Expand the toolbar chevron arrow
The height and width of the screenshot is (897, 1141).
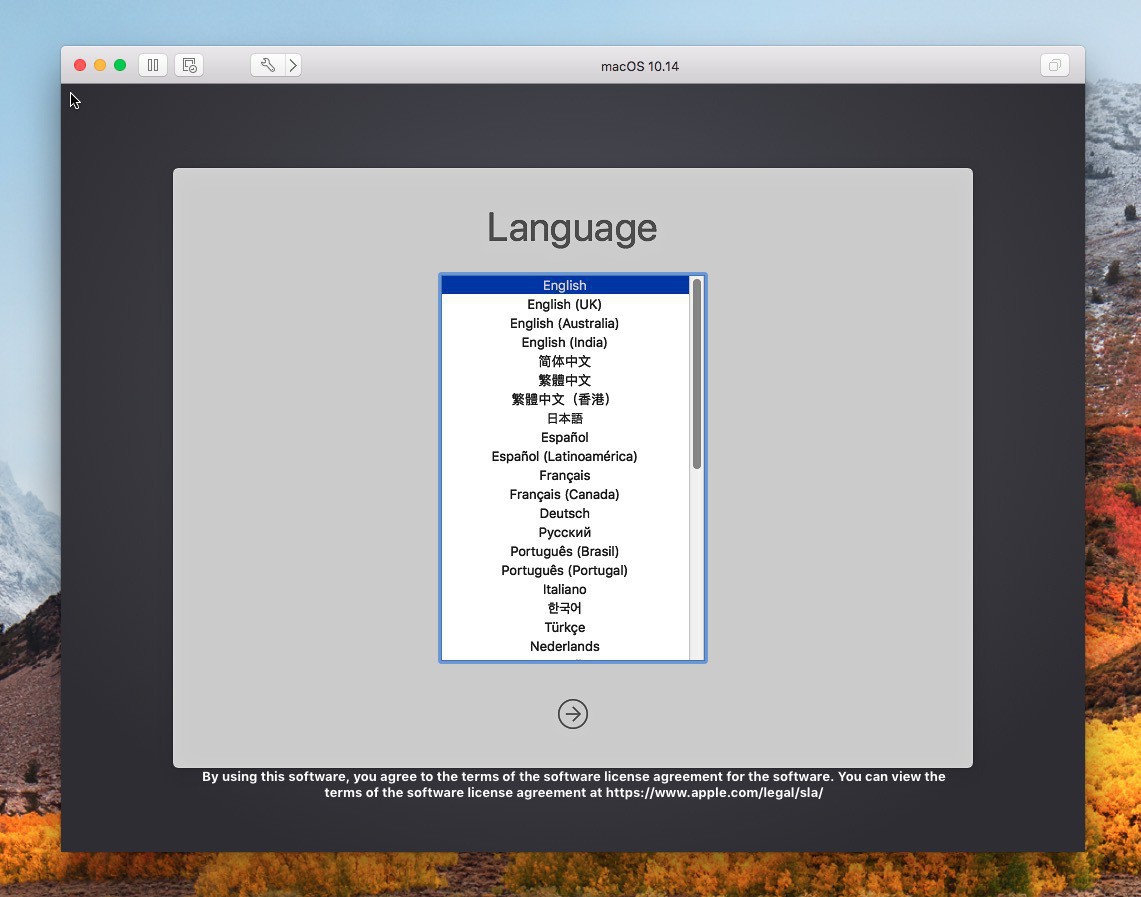point(293,65)
